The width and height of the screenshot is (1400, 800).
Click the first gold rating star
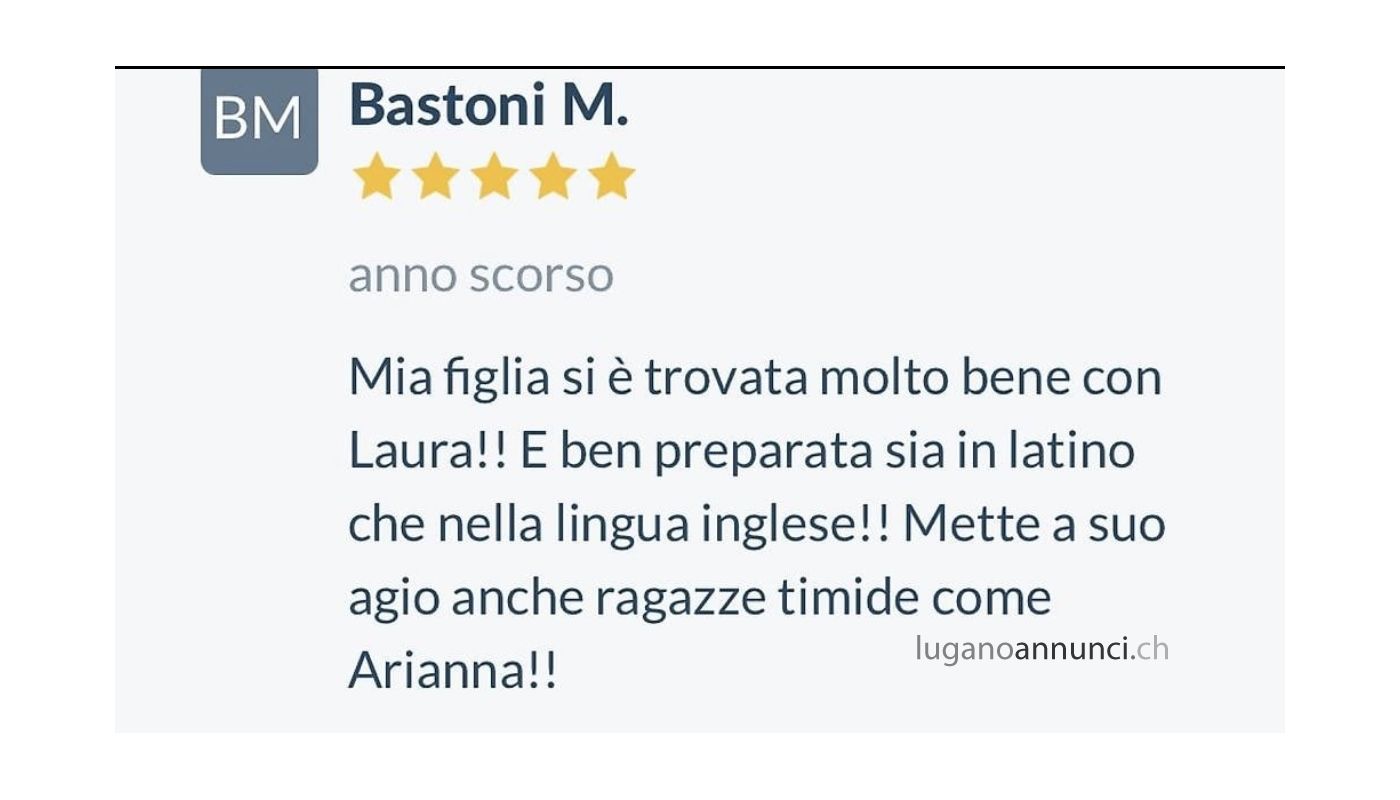[x=377, y=176]
